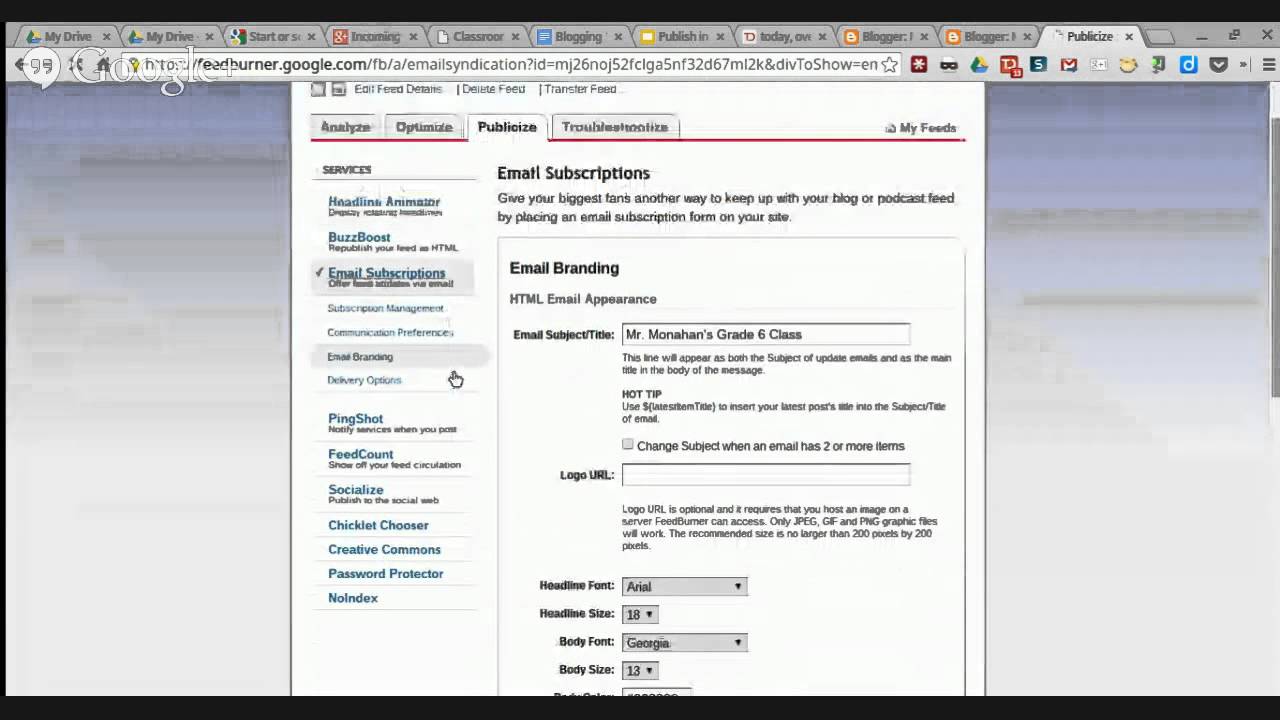Open the red TD Todoist extension
Viewport: 1280px width, 720px height.
[x=1009, y=65]
